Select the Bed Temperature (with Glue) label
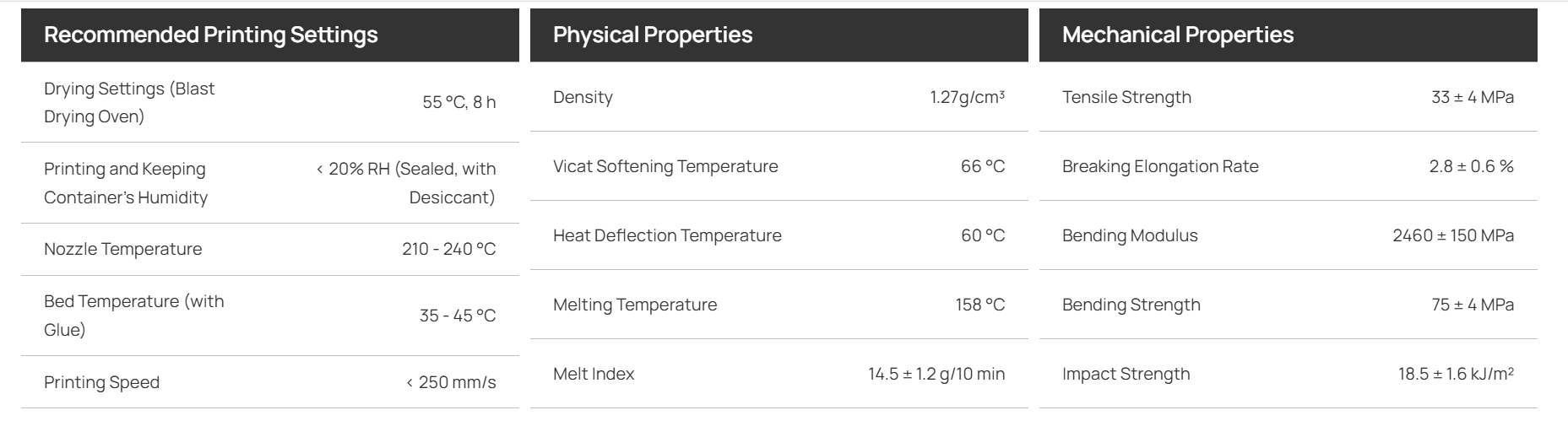This screenshot has height=421, width=1568. 134,316
